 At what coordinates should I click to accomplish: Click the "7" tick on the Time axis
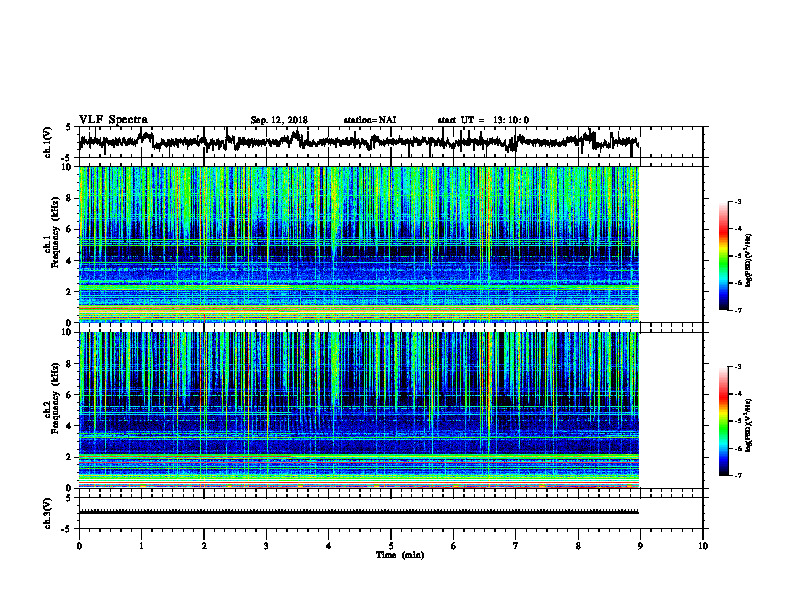[x=516, y=545]
